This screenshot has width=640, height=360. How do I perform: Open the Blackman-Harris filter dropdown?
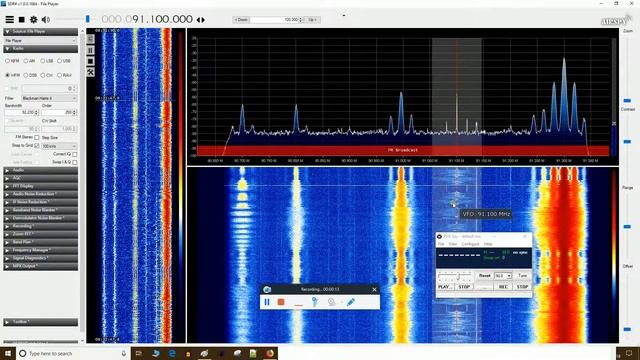click(x=49, y=98)
